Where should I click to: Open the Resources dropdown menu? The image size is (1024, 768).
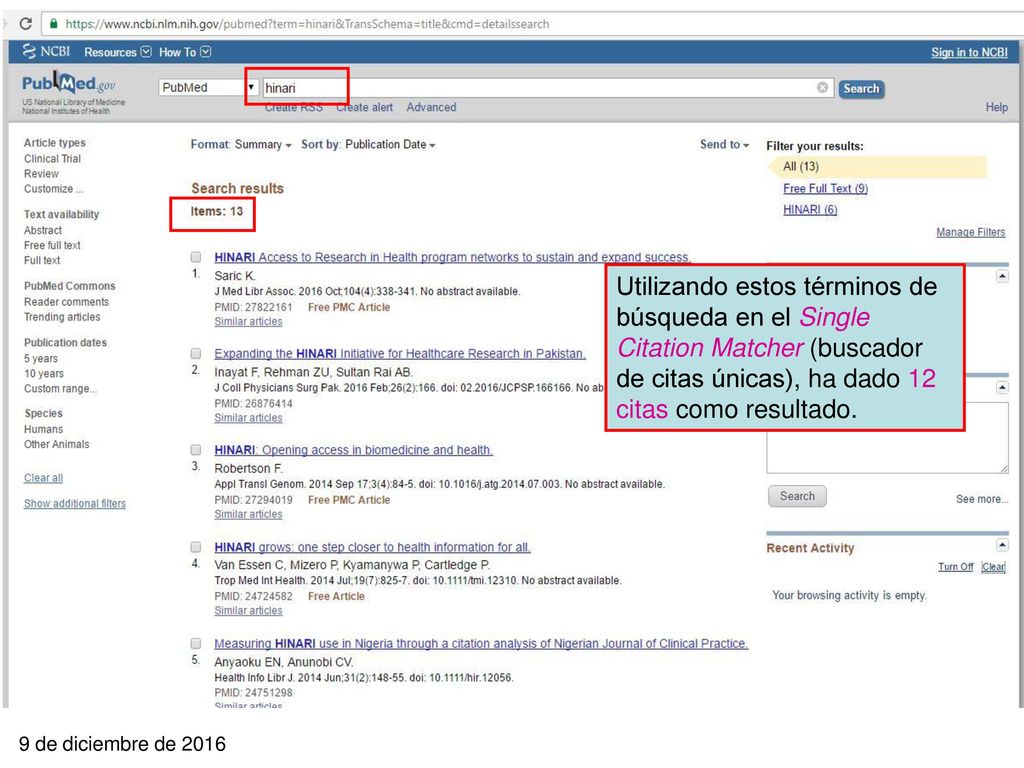tap(118, 52)
